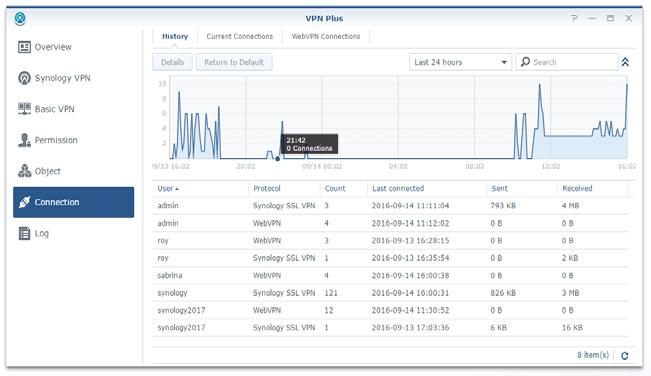651x376 pixels.
Task: Click the search magnifier icon
Action: coord(525,62)
